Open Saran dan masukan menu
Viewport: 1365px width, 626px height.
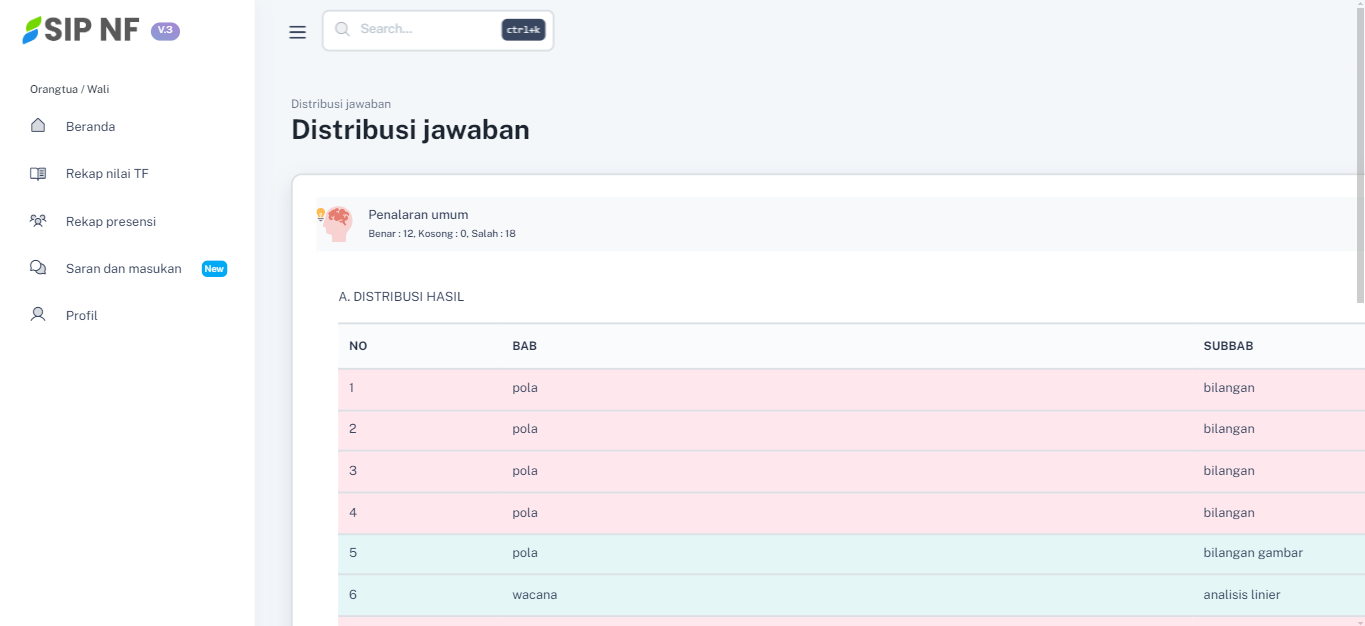coord(123,269)
